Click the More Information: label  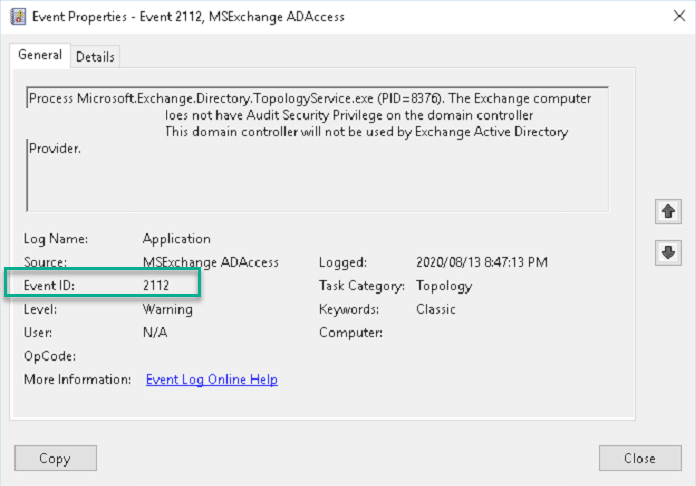(78, 379)
